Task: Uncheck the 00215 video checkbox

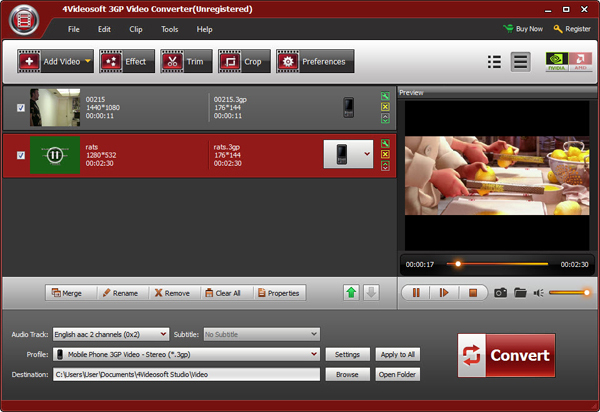Action: click(21, 108)
